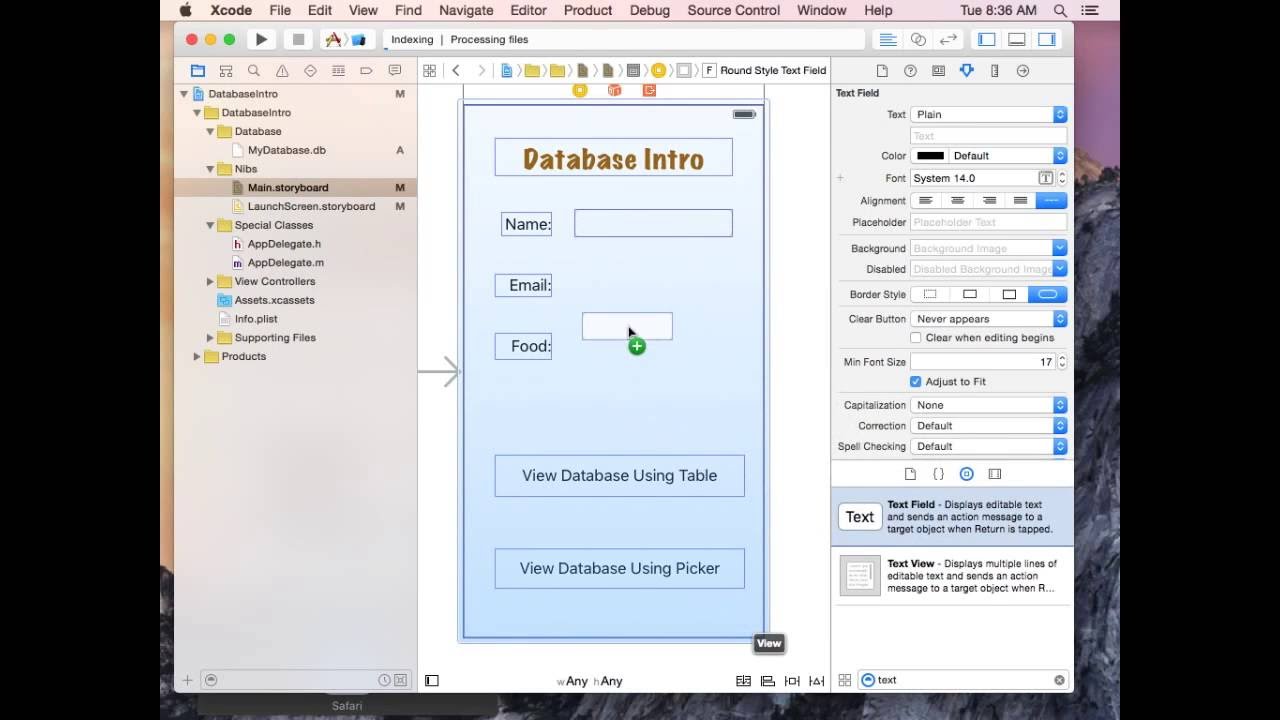Open the Spell Checking dropdown
Viewport: 1280px width, 720px height.
pyautogui.click(x=989, y=447)
